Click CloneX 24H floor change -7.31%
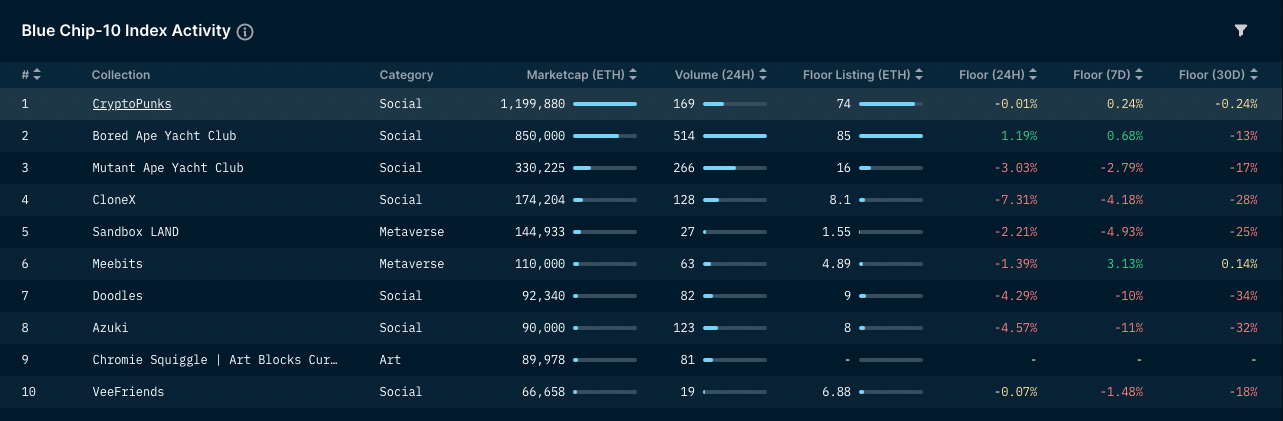Image resolution: width=1283 pixels, height=421 pixels. point(1016,200)
